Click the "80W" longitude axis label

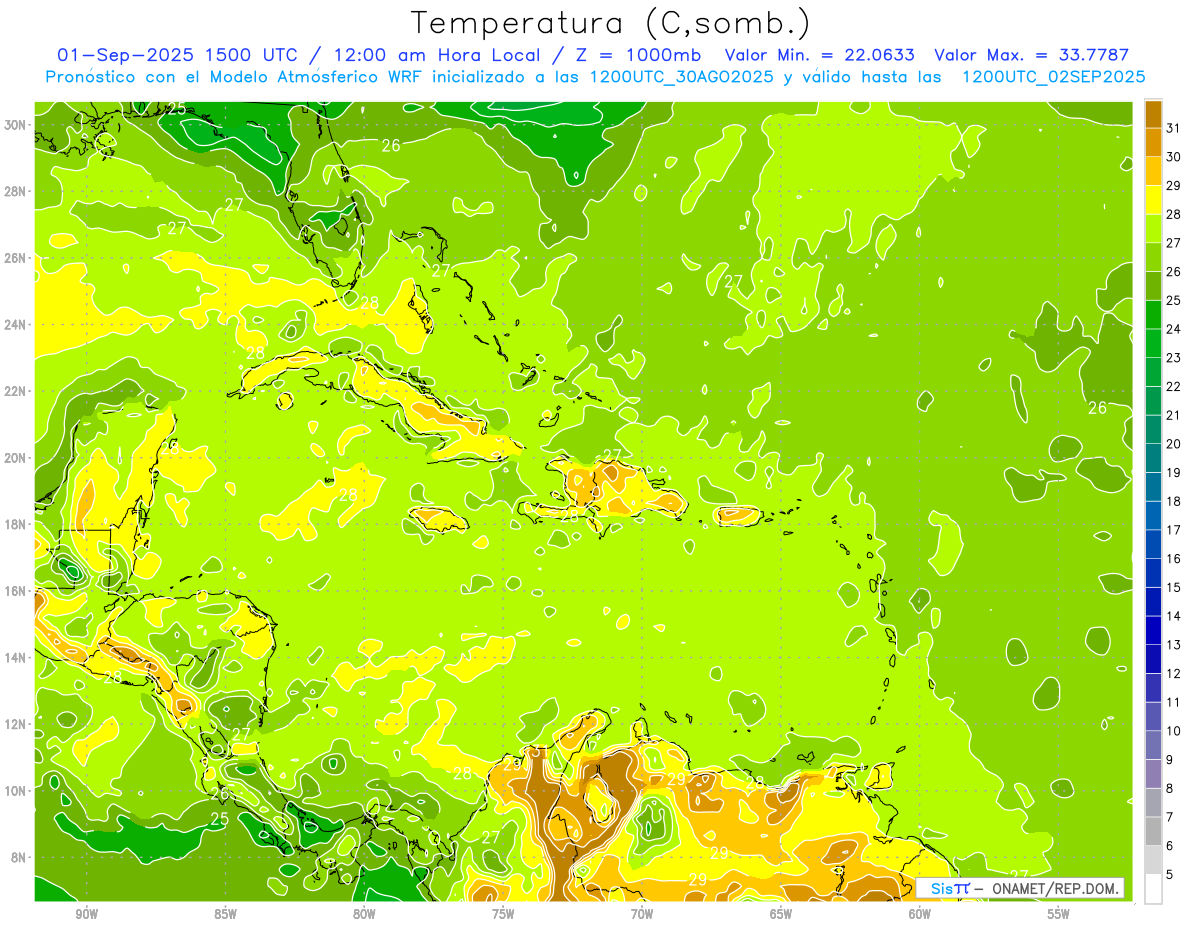[x=364, y=914]
